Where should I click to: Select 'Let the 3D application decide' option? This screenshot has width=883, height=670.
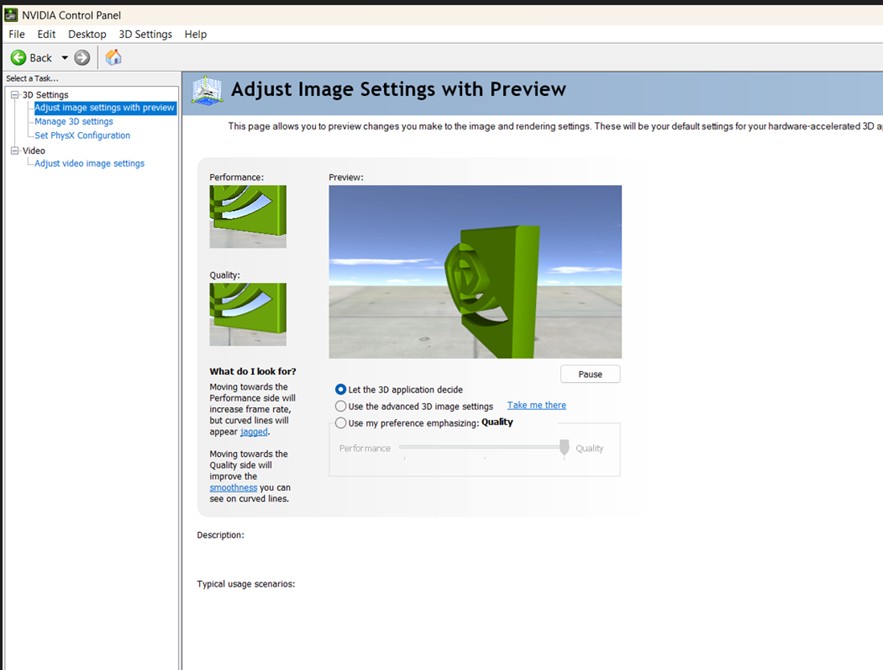(x=341, y=390)
